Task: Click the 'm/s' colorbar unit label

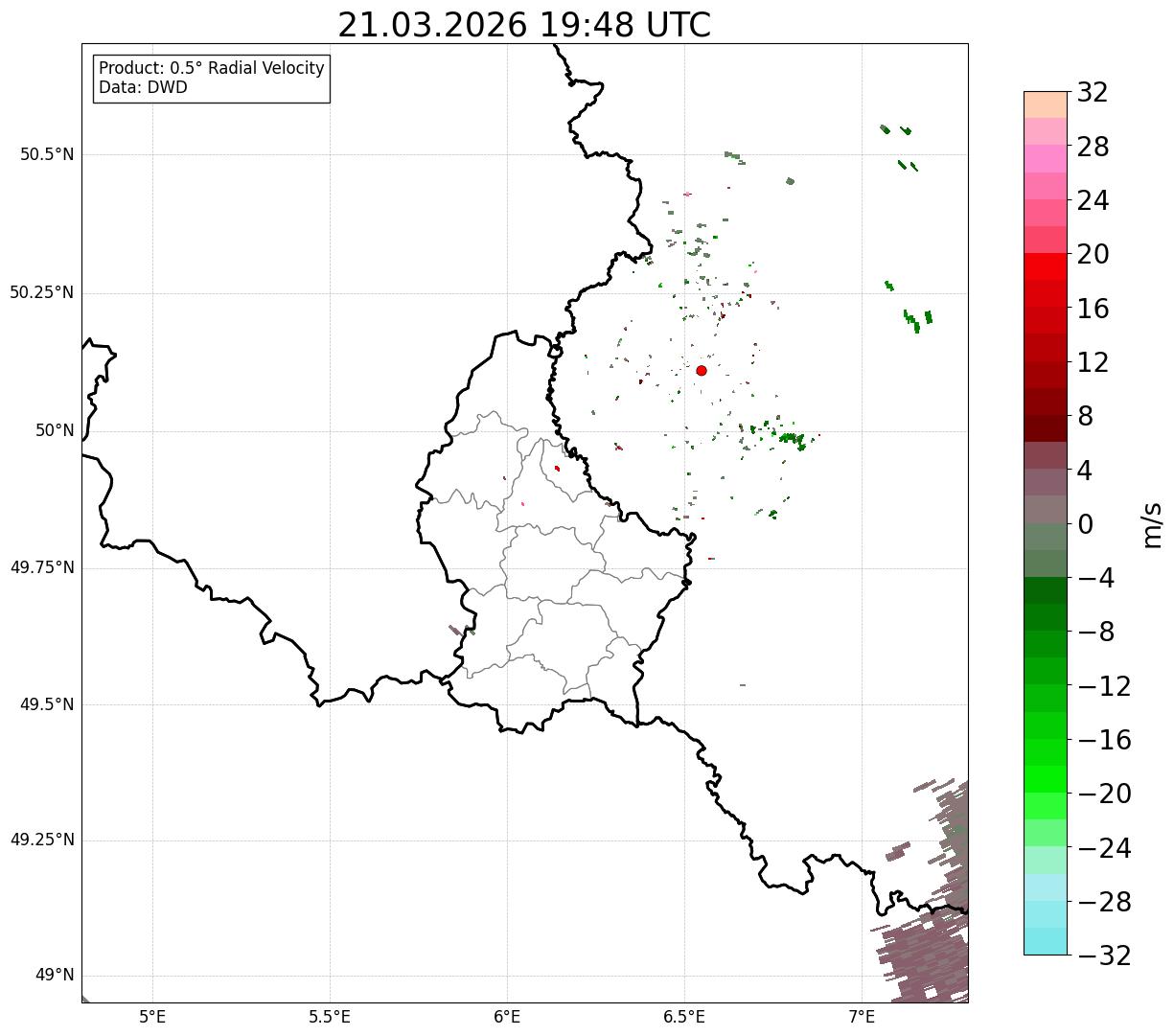Action: point(1152,524)
